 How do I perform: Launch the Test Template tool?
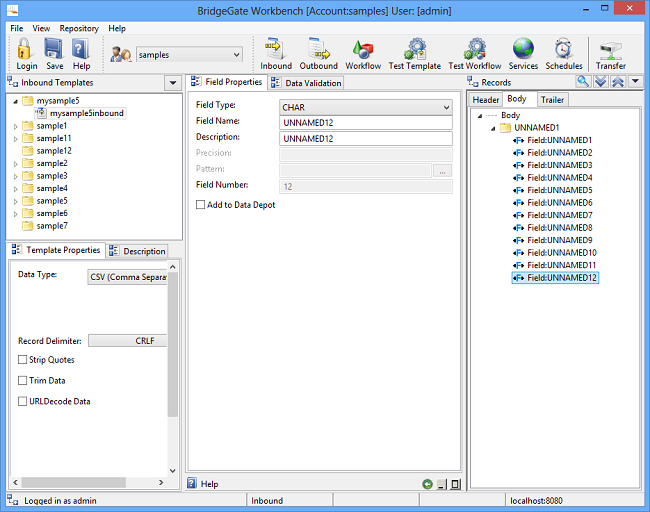(415, 49)
